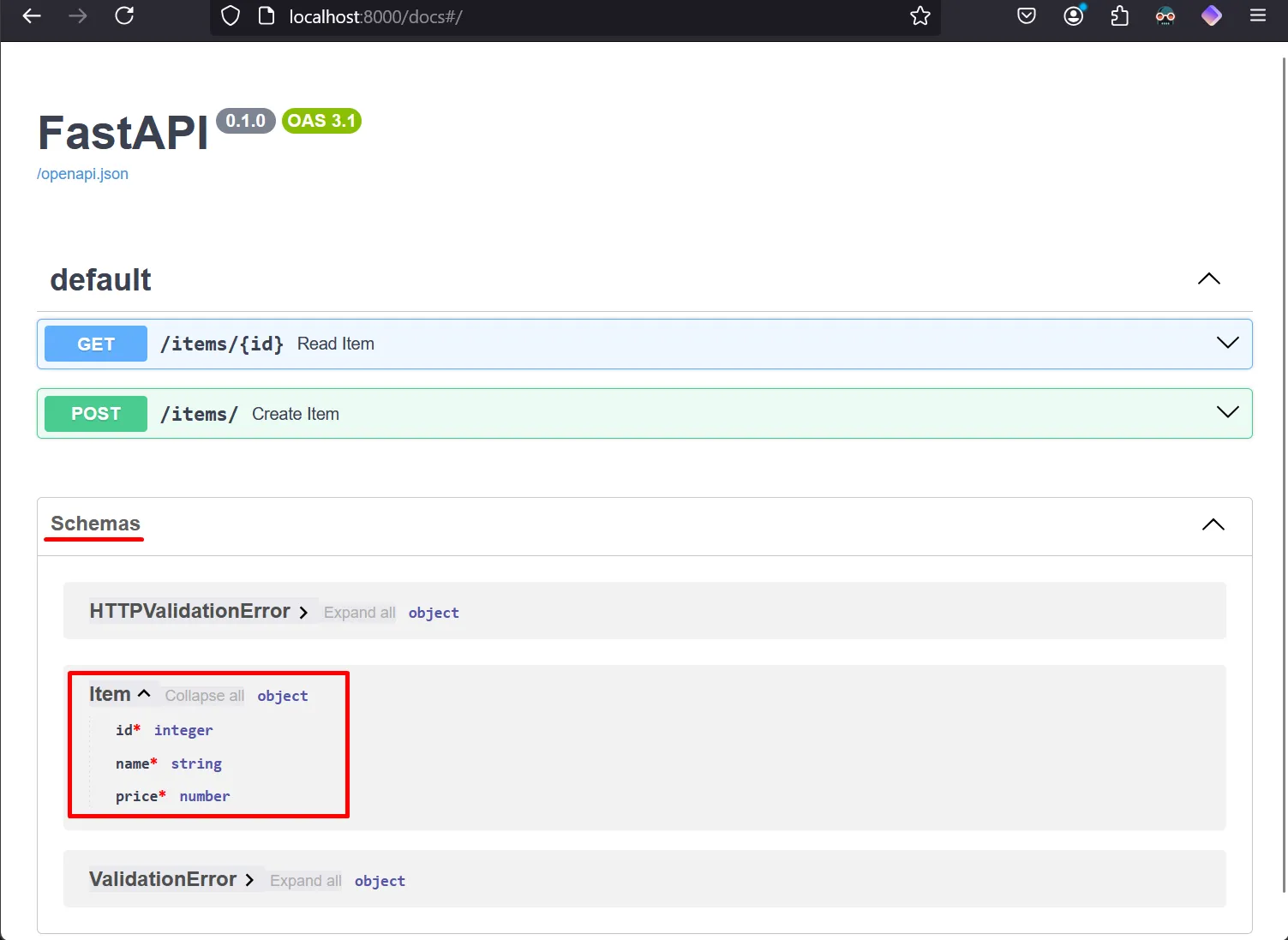Click Collapse all next to Item
Viewport: 1288px width, 940px height.
(x=204, y=696)
